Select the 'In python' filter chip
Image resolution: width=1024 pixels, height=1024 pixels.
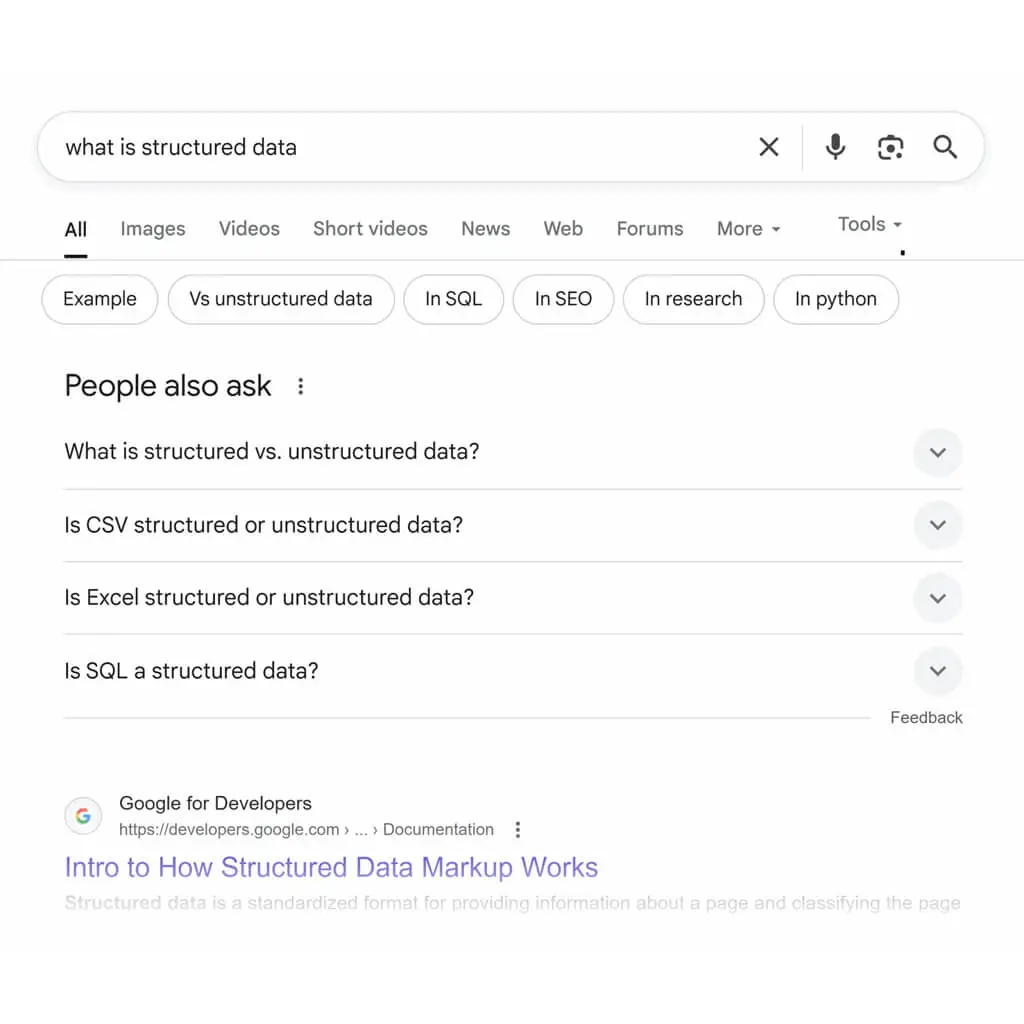coord(836,299)
